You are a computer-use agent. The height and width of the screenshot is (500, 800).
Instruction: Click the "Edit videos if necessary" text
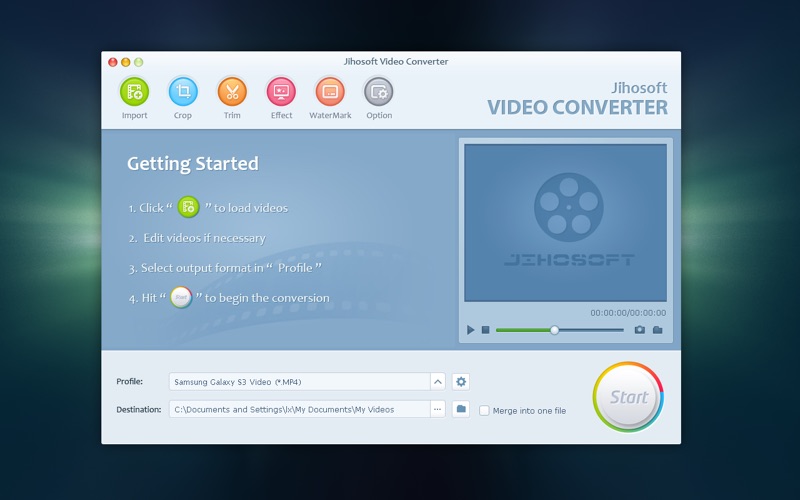204,238
